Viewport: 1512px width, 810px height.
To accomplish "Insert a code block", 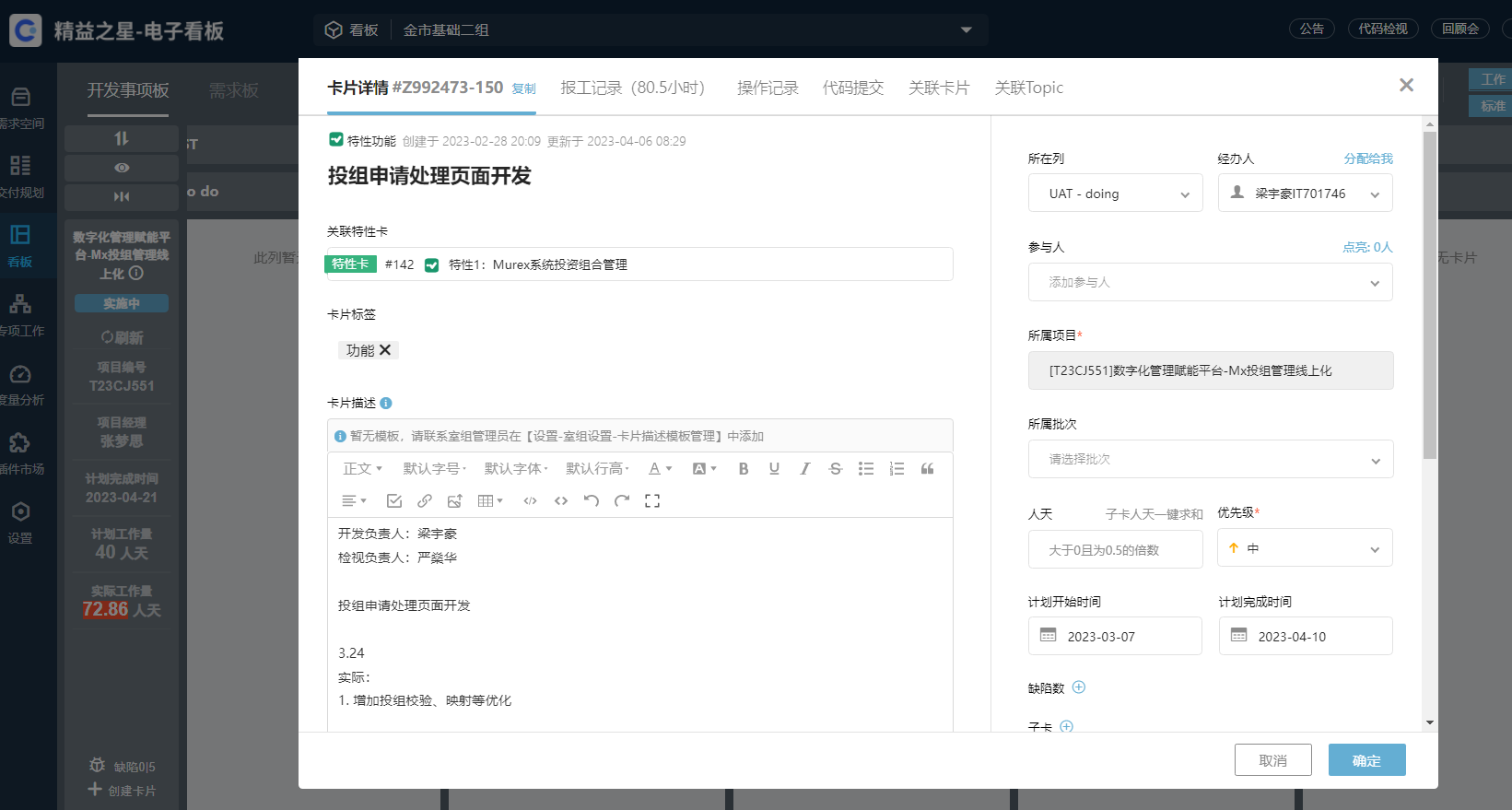I will (530, 501).
